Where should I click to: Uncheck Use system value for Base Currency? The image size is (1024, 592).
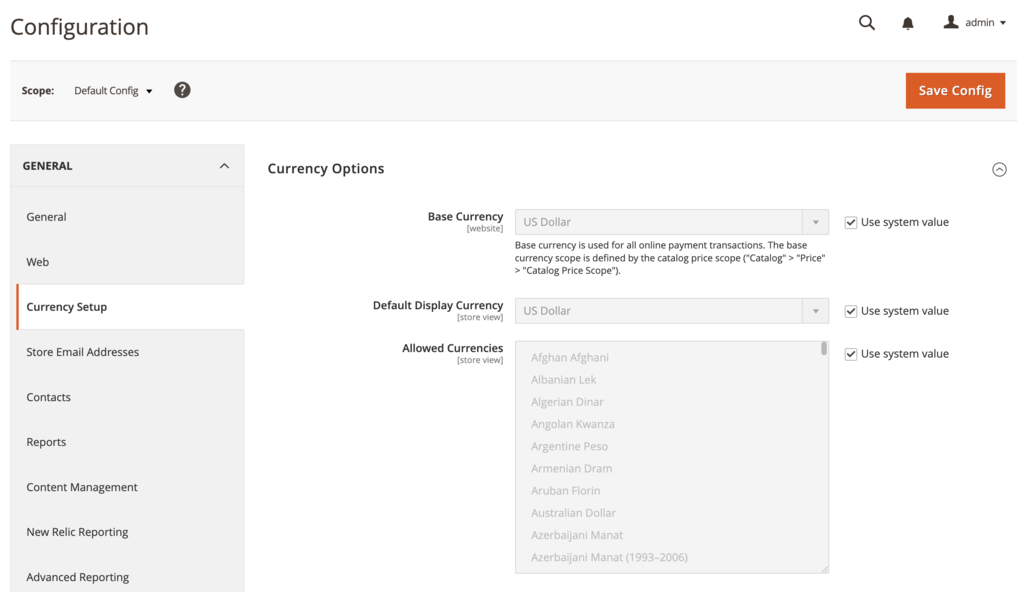[851, 221]
